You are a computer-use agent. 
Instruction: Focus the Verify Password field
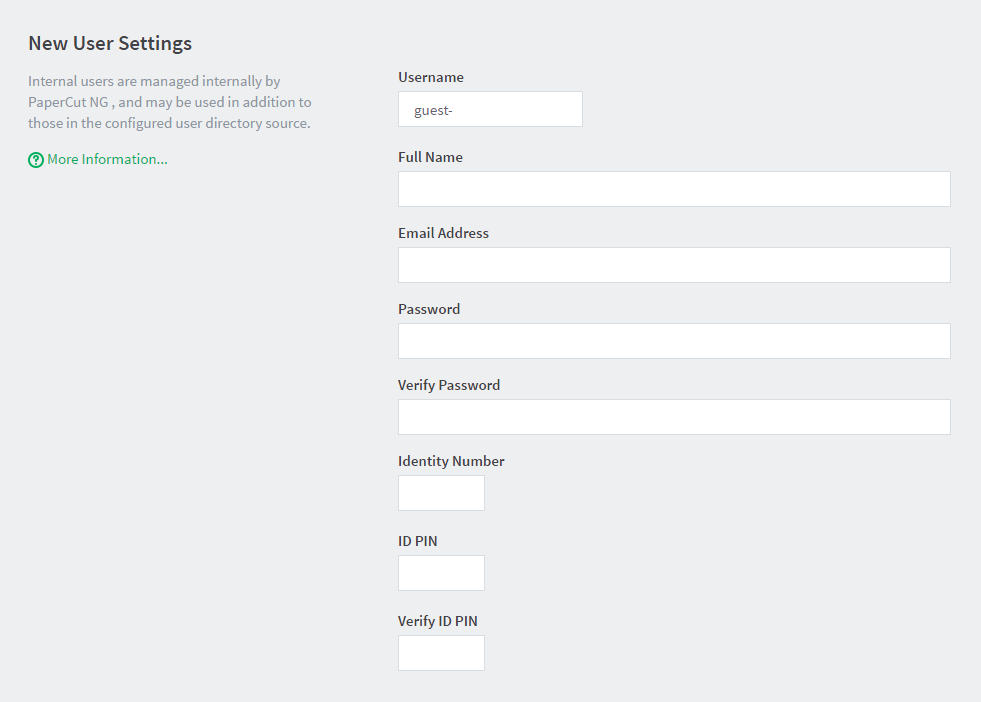click(x=674, y=417)
